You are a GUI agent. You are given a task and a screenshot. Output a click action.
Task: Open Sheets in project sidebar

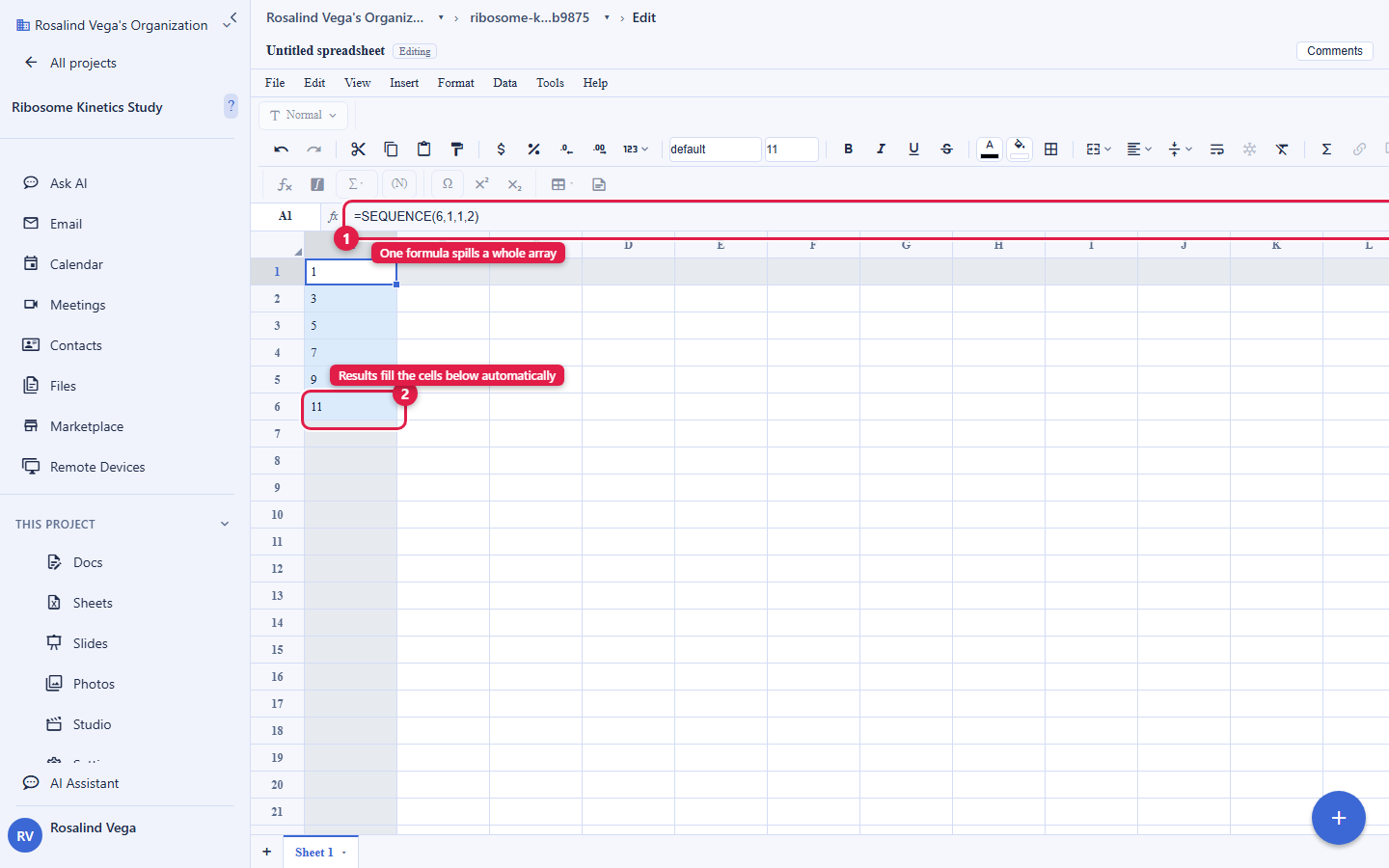click(93, 603)
